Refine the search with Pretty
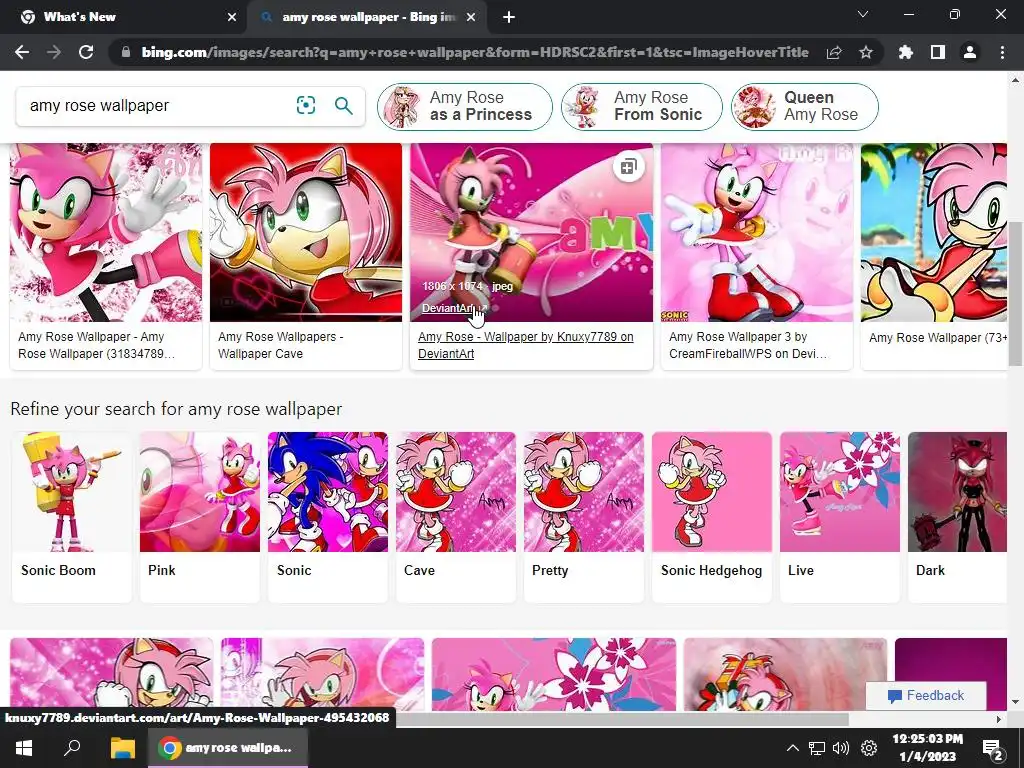Screen dimensions: 1024x768 [x=584, y=517]
